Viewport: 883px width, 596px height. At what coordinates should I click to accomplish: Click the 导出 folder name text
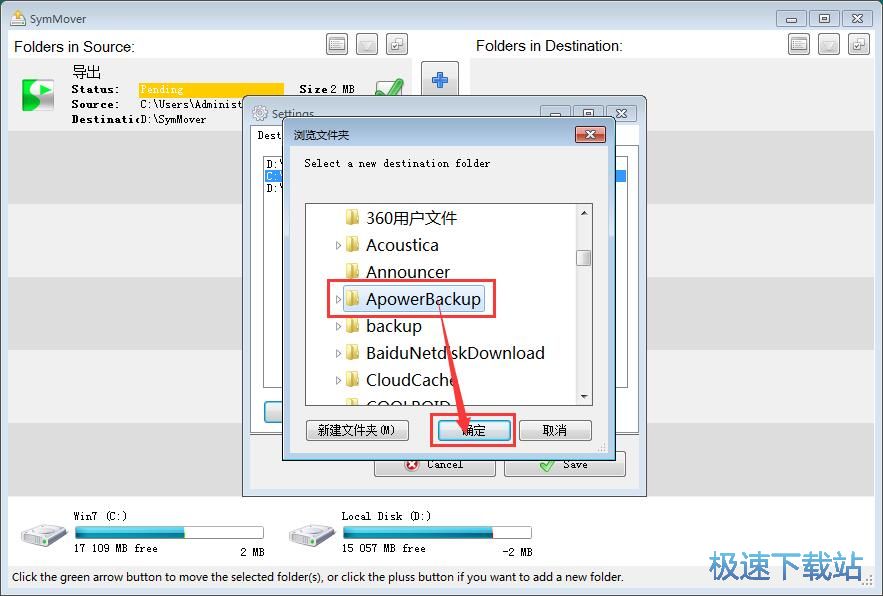pyautogui.click(x=86, y=72)
